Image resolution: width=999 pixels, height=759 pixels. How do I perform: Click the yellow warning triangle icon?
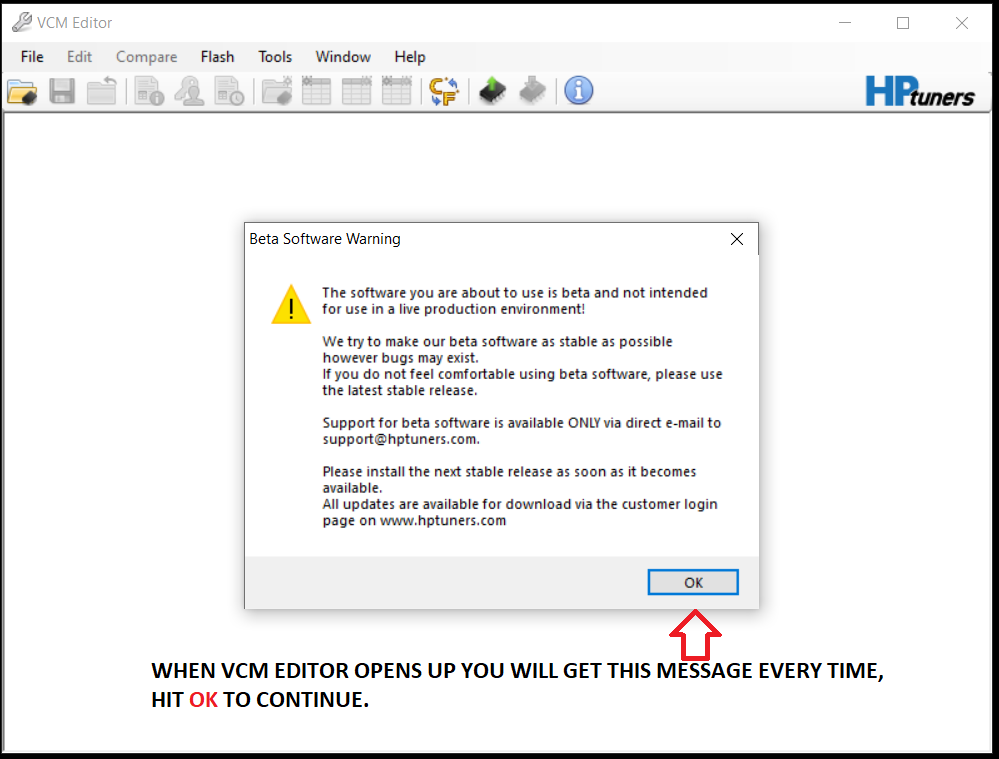coord(291,305)
